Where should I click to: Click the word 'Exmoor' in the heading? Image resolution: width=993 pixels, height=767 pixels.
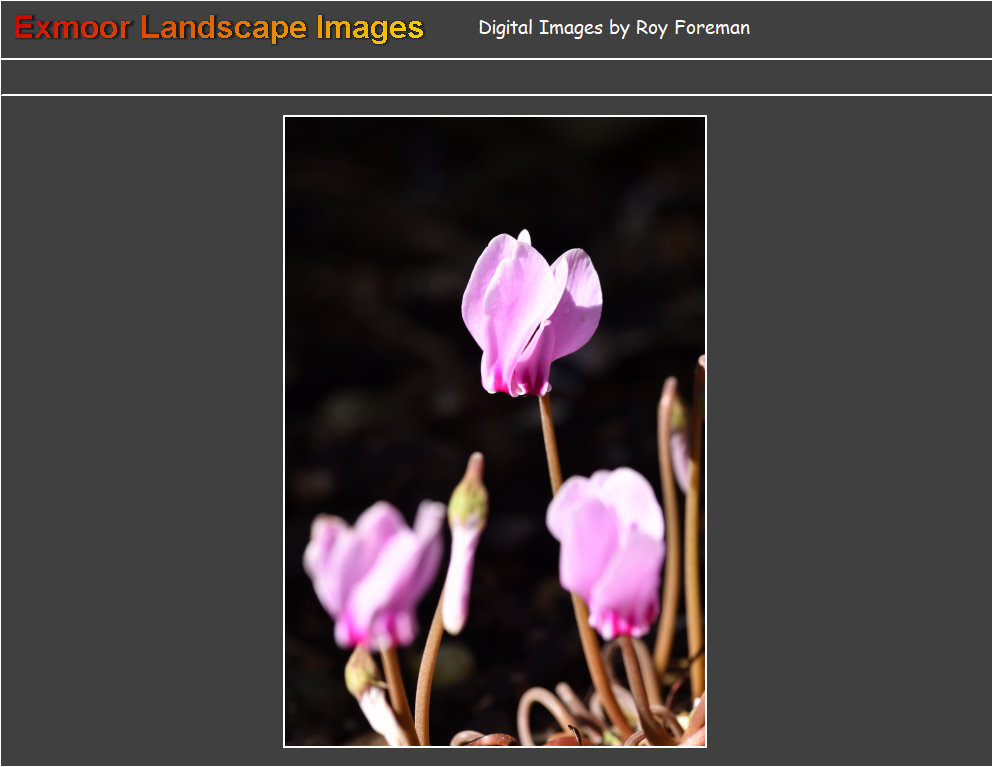pyautogui.click(x=72, y=28)
